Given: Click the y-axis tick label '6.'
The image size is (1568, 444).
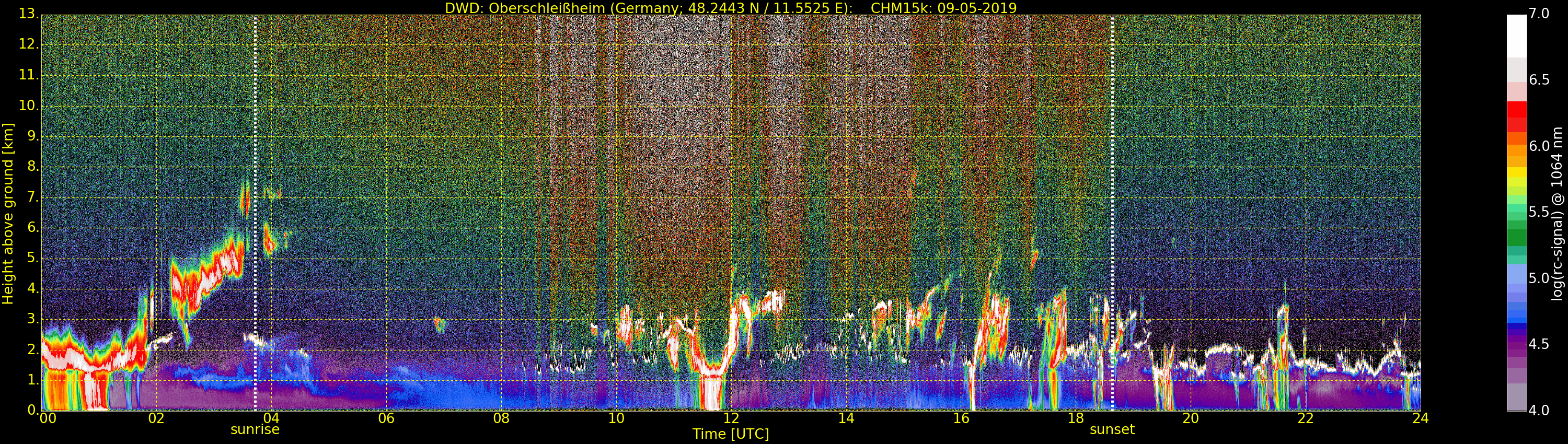Looking at the screenshot, I should pyautogui.click(x=32, y=227).
